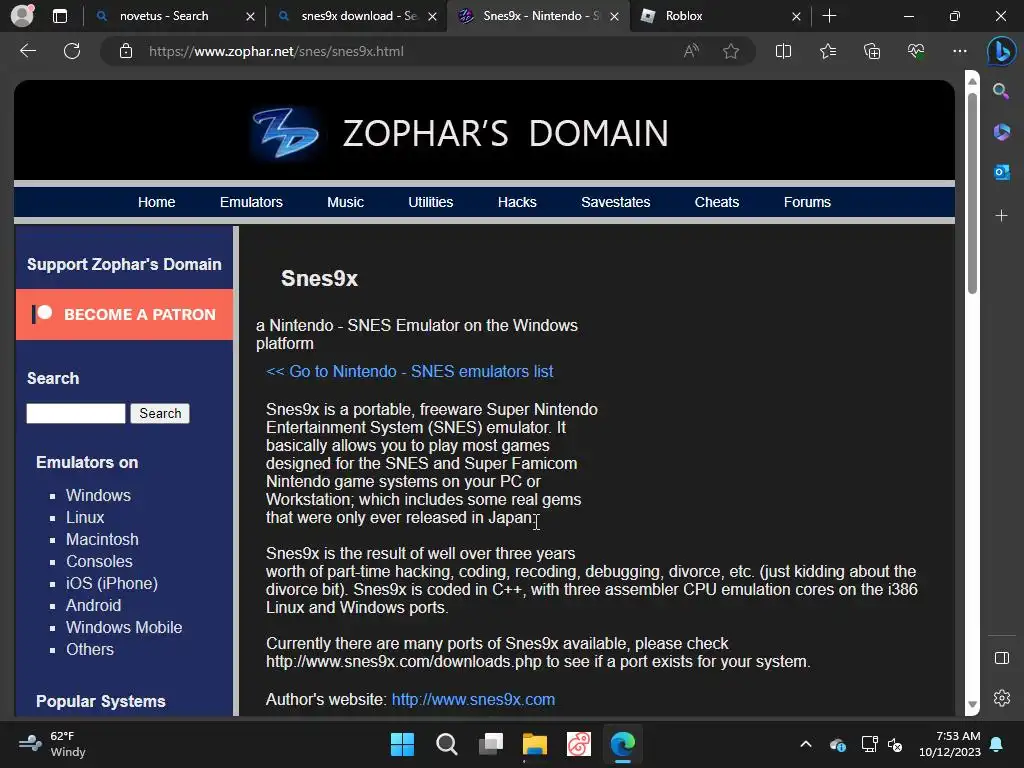Open Task View in taskbar
1024x768 pixels.
(x=490, y=744)
